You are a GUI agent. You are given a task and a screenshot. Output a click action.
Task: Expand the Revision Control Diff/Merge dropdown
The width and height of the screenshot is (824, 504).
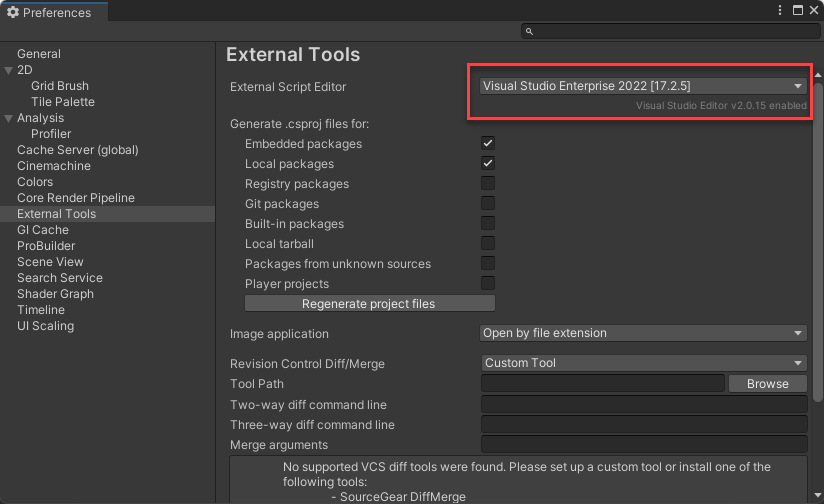point(643,363)
